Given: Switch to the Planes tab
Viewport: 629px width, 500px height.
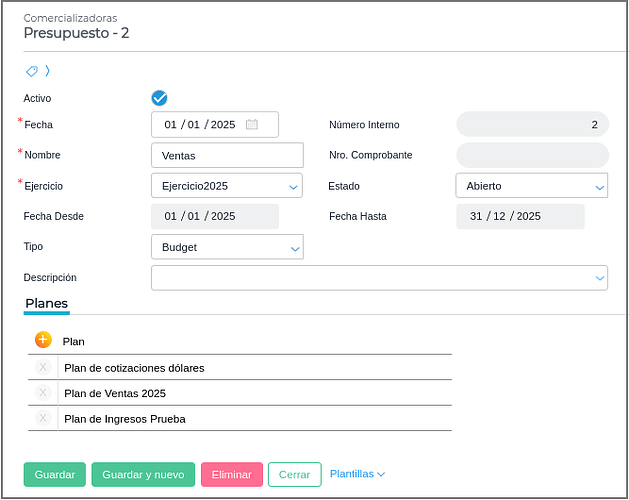Looking at the screenshot, I should [x=47, y=304].
